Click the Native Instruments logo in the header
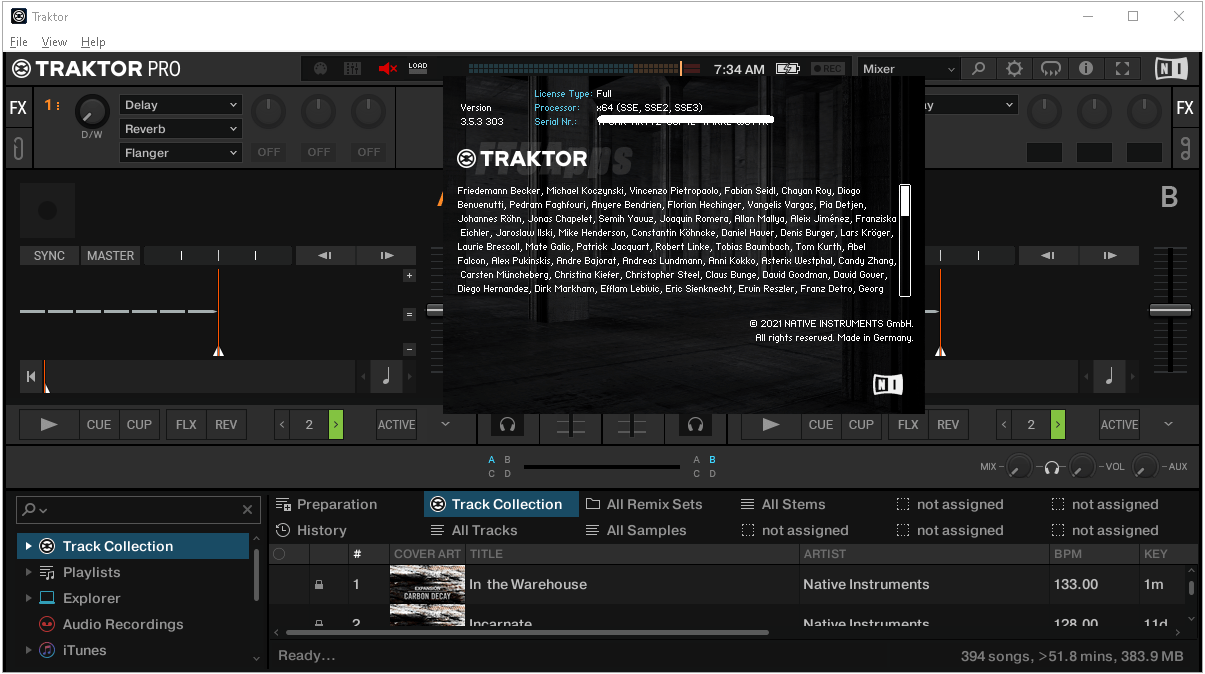 (1171, 69)
